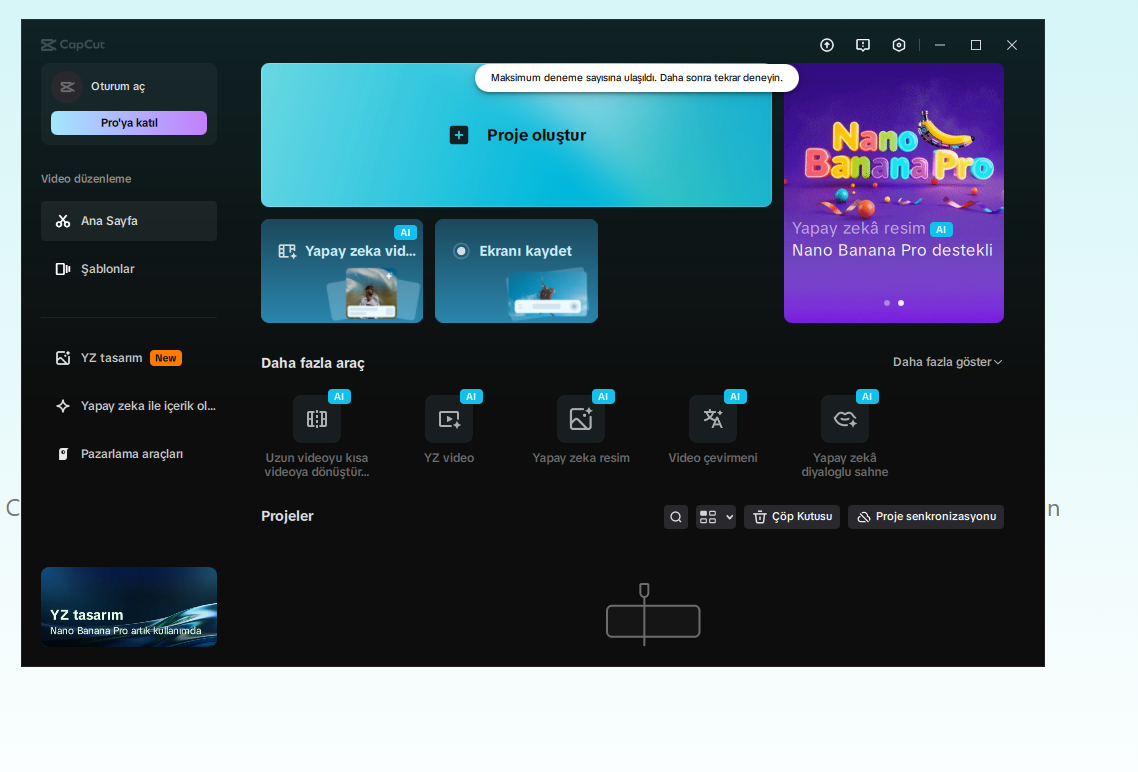1138x772 pixels.
Task: Click the upload/update arrow icon in title bar
Action: (x=827, y=45)
